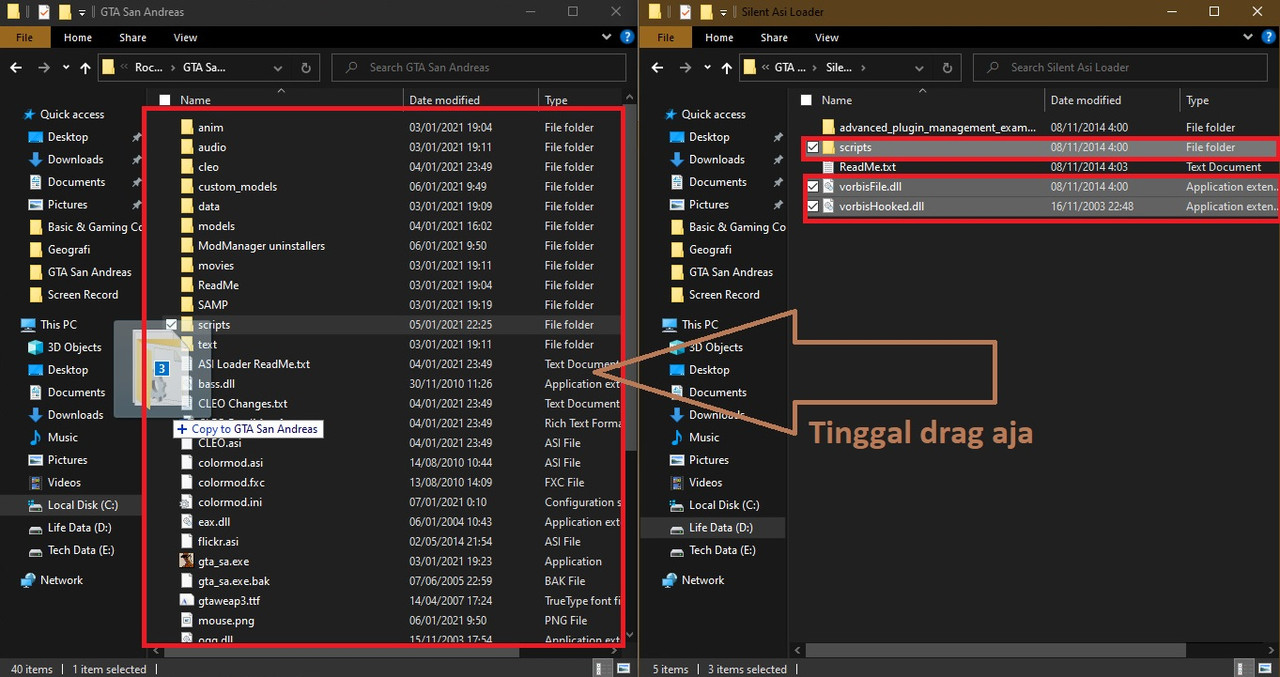This screenshot has width=1280, height=677.
Task: Uncheck the scripts folder checkbox in Silent Asi Loader
Action: 813,147
